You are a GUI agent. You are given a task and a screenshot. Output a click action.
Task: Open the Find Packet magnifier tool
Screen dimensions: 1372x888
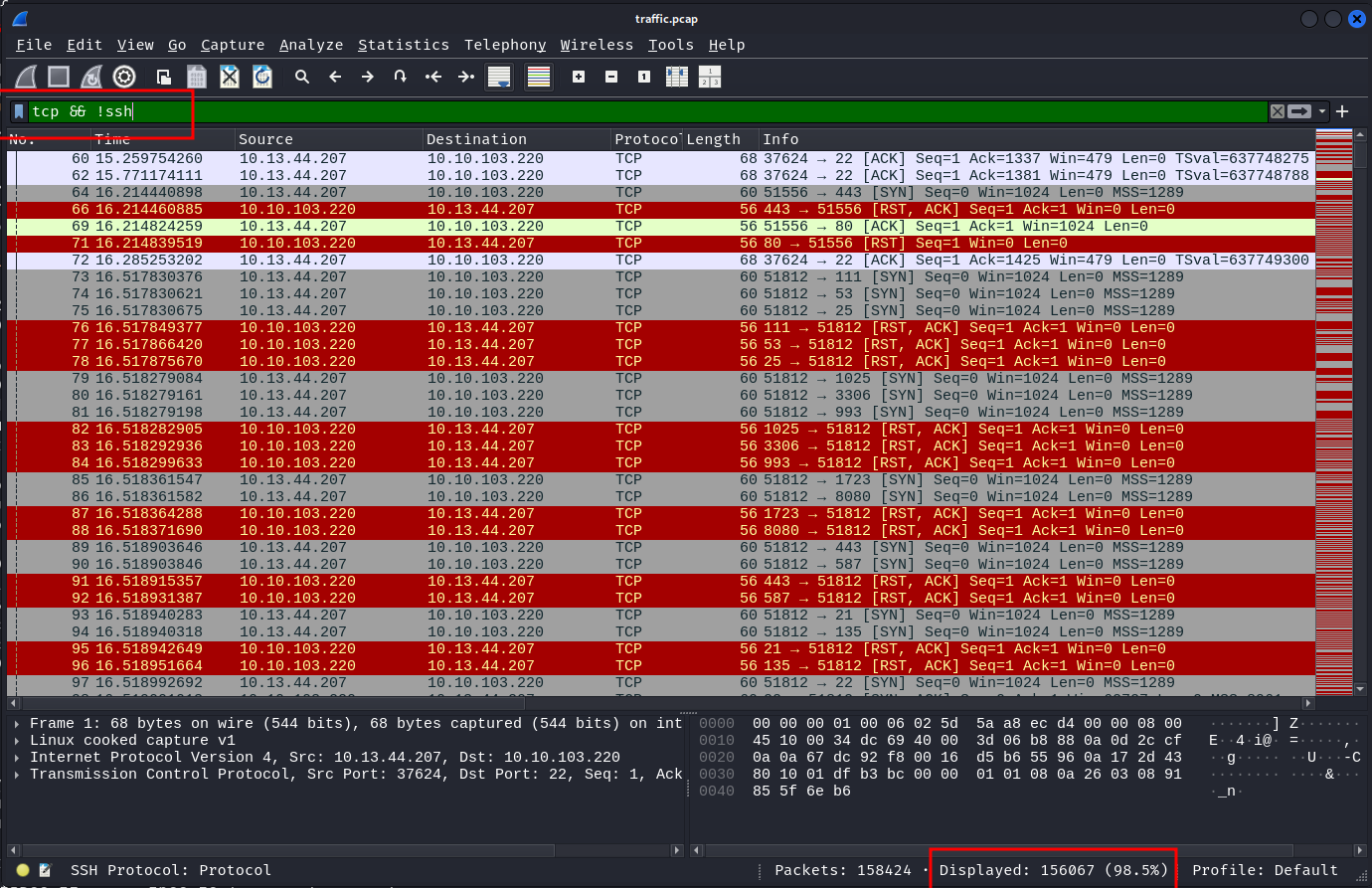302,77
